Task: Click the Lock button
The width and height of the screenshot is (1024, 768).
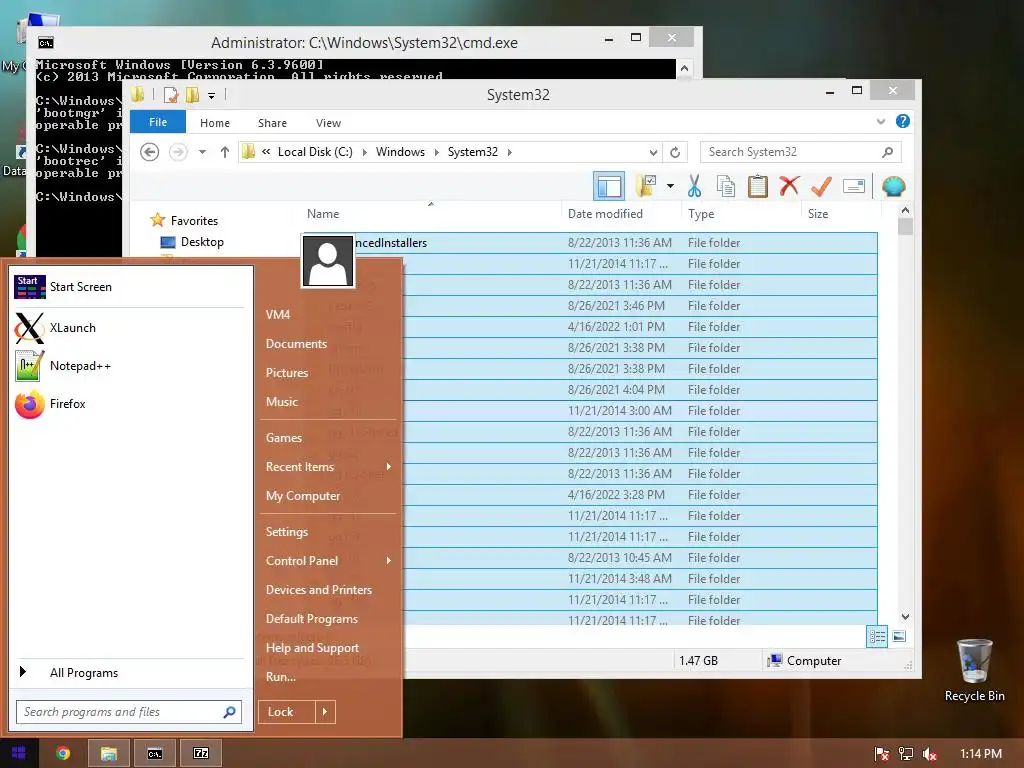Action: (x=287, y=712)
